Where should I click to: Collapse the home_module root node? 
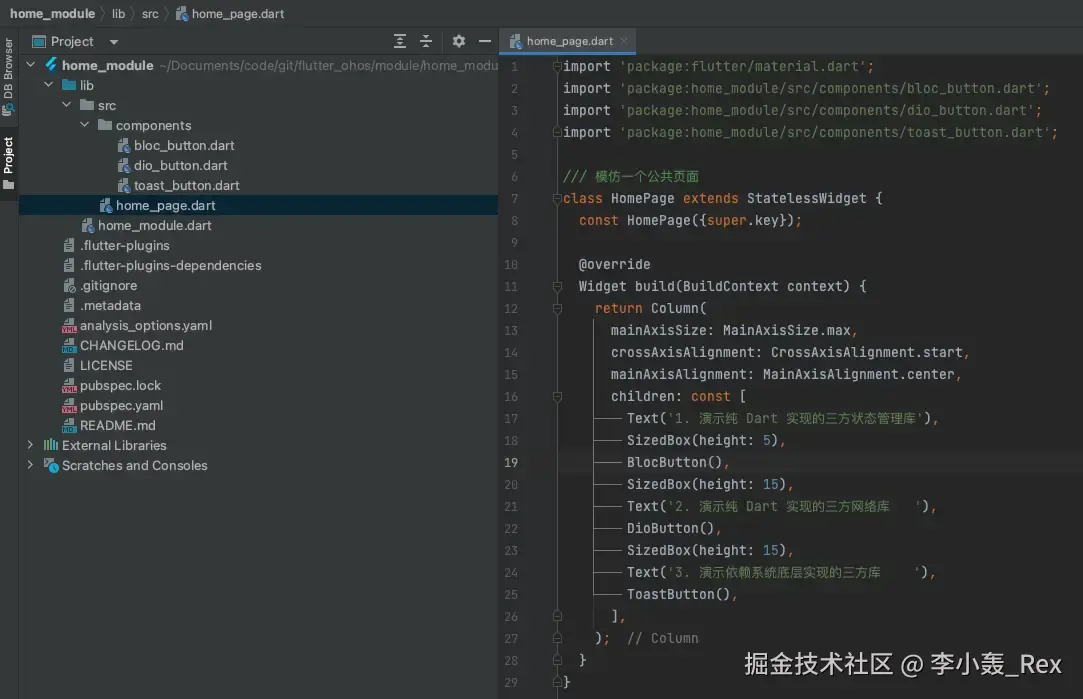click(x=30, y=65)
